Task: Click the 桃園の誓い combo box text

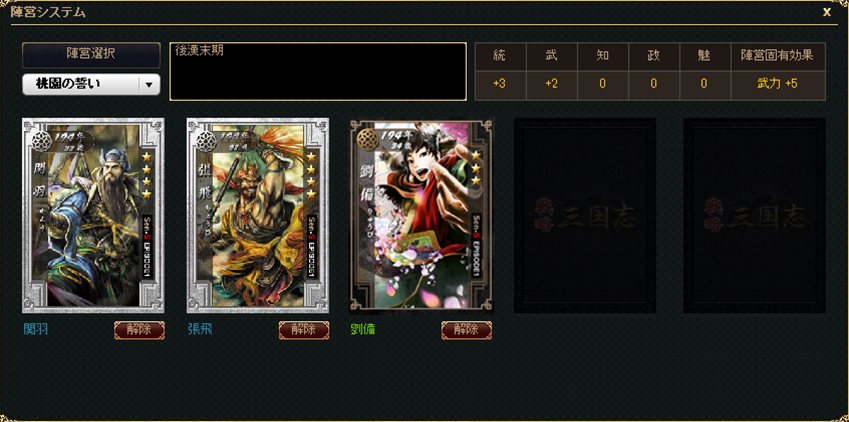Action: (68, 85)
